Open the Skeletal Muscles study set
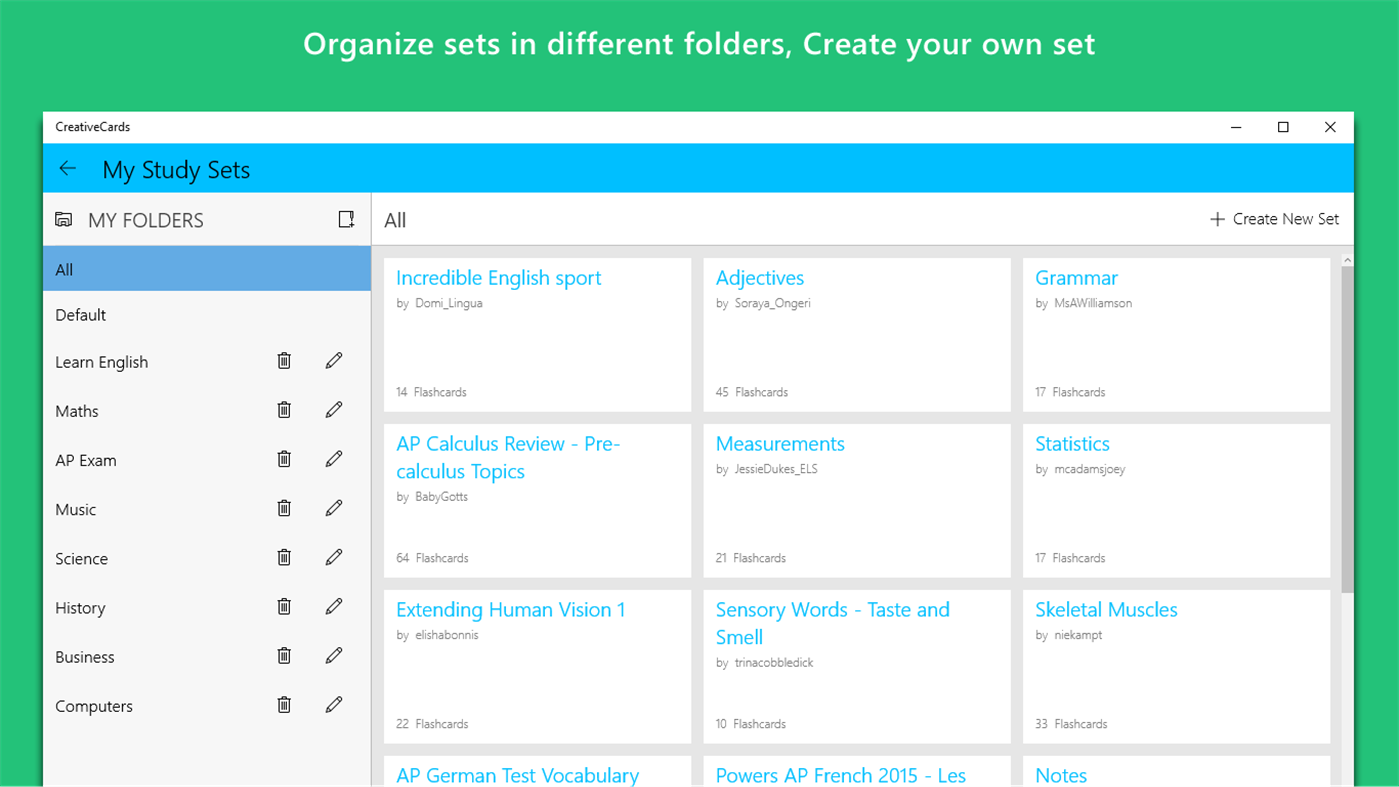 [1106, 609]
